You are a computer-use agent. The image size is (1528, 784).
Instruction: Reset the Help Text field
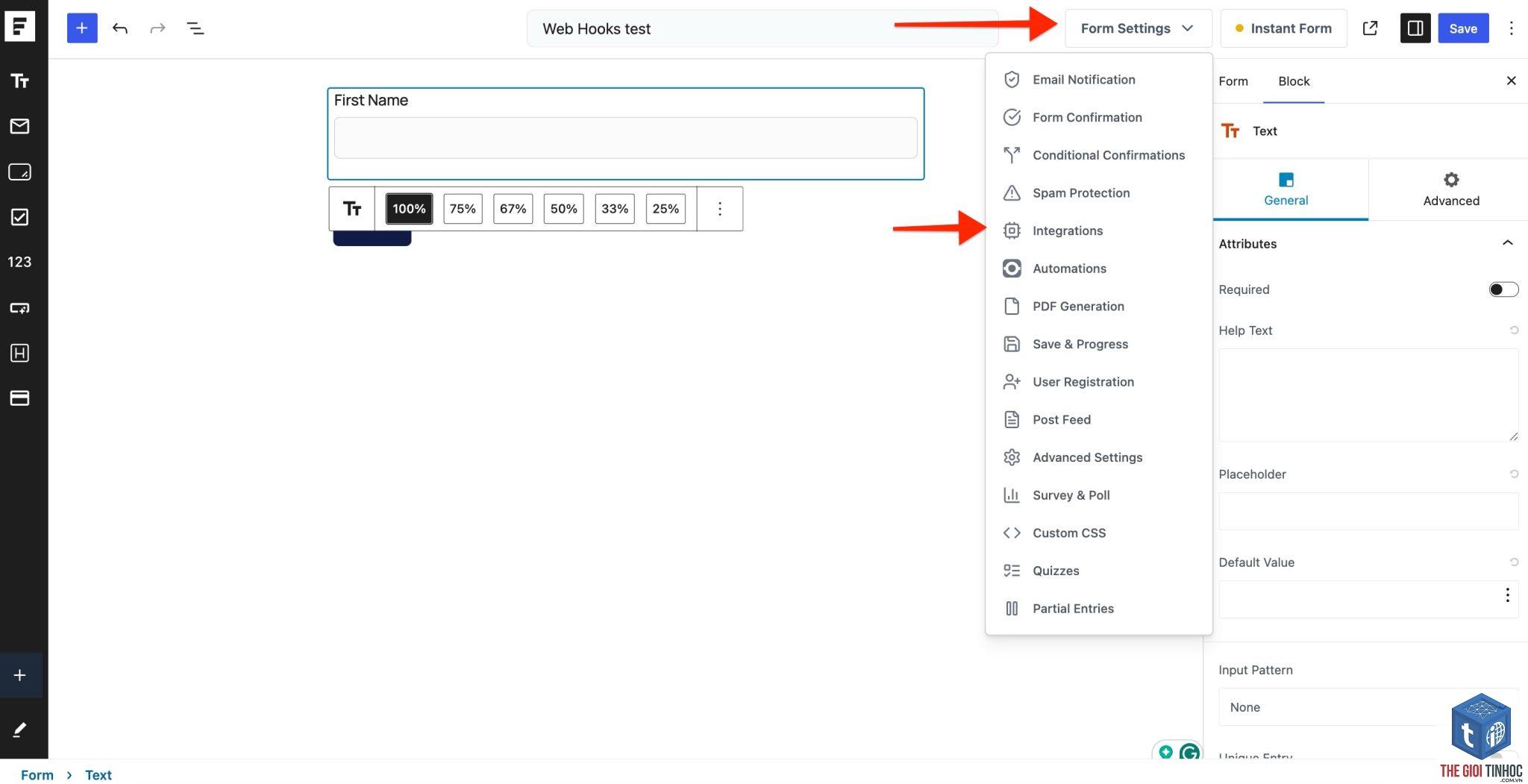1514,330
